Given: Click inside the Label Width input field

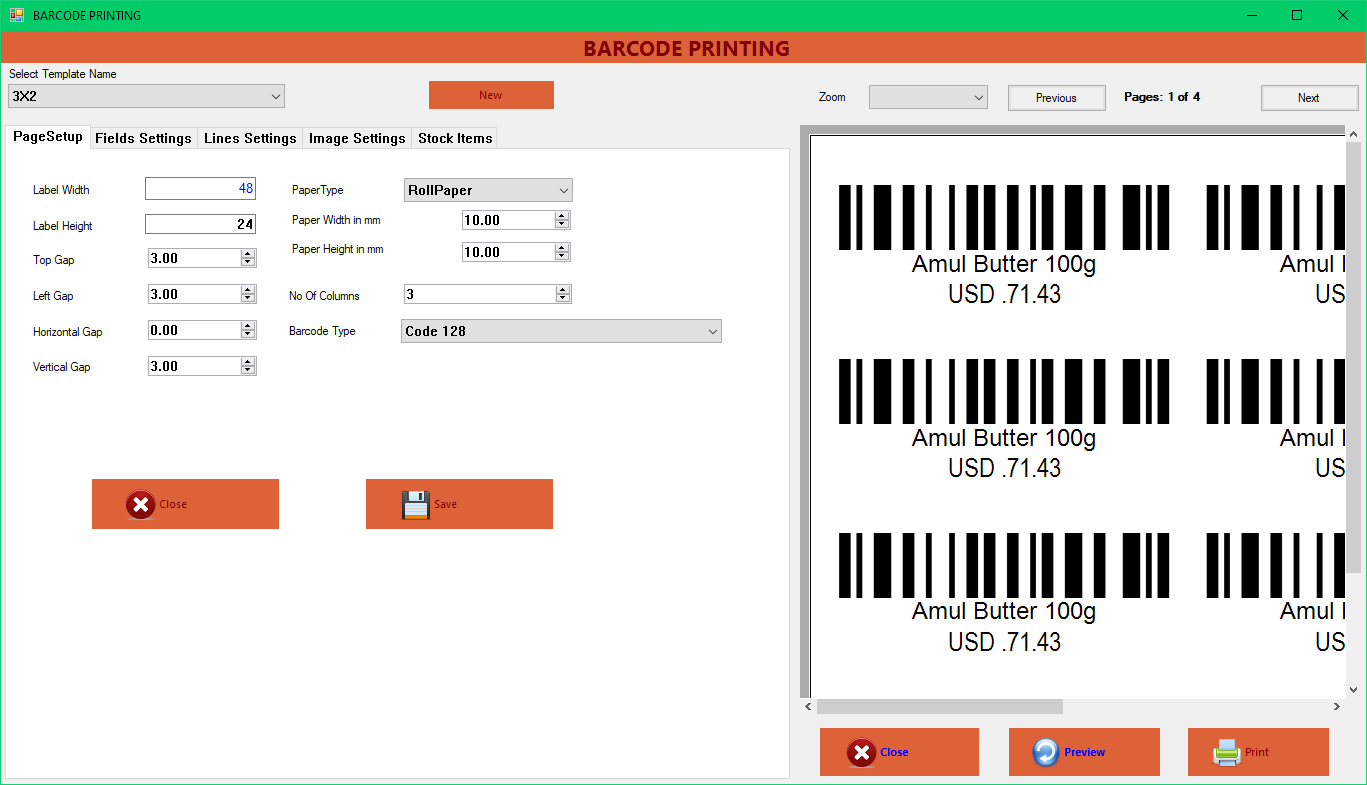Looking at the screenshot, I should [x=200, y=188].
